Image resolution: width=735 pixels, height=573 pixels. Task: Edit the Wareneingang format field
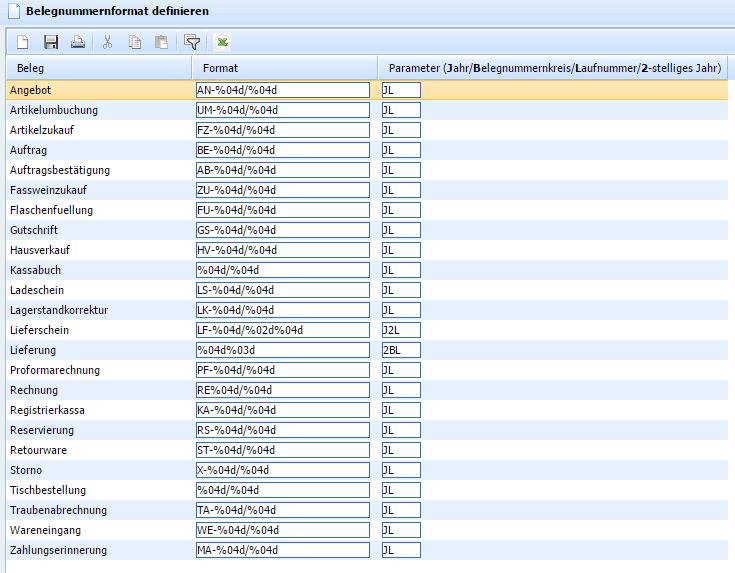pos(283,530)
